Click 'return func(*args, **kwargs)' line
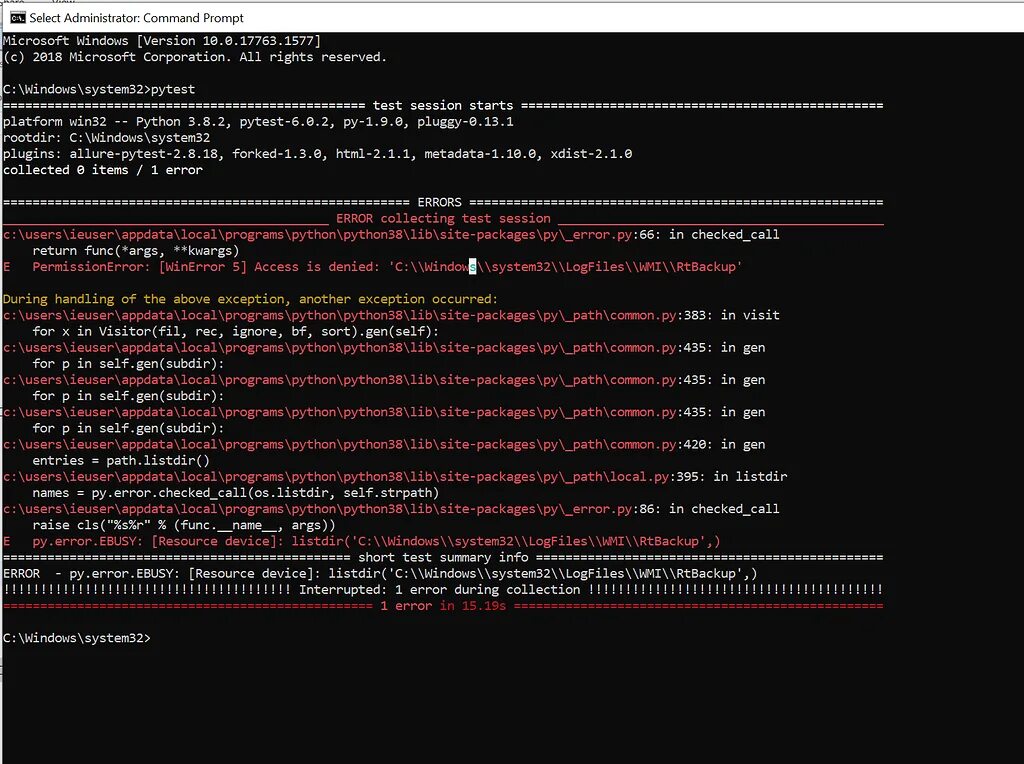 click(136, 251)
